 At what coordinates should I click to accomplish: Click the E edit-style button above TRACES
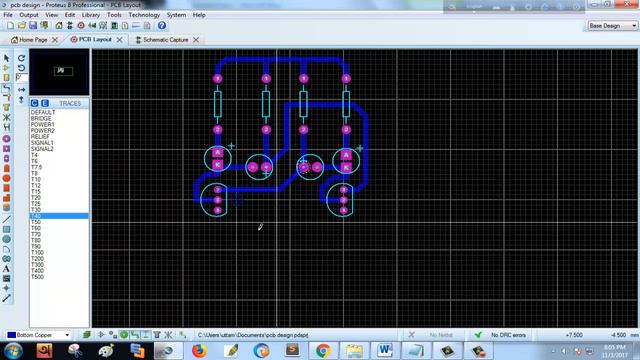[x=45, y=103]
